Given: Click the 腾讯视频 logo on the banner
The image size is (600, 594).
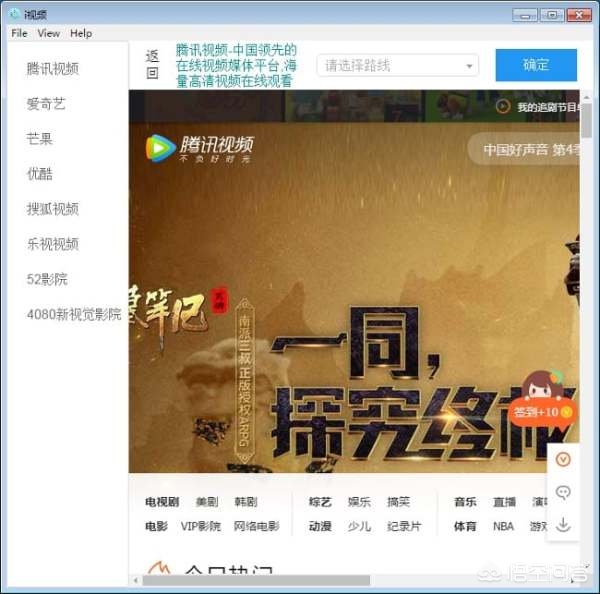Looking at the screenshot, I should click(x=200, y=148).
